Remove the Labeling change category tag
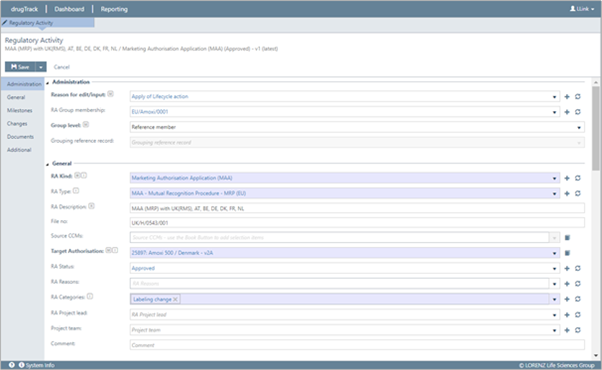Image resolution: width=602 pixels, height=370 pixels. coord(175,299)
